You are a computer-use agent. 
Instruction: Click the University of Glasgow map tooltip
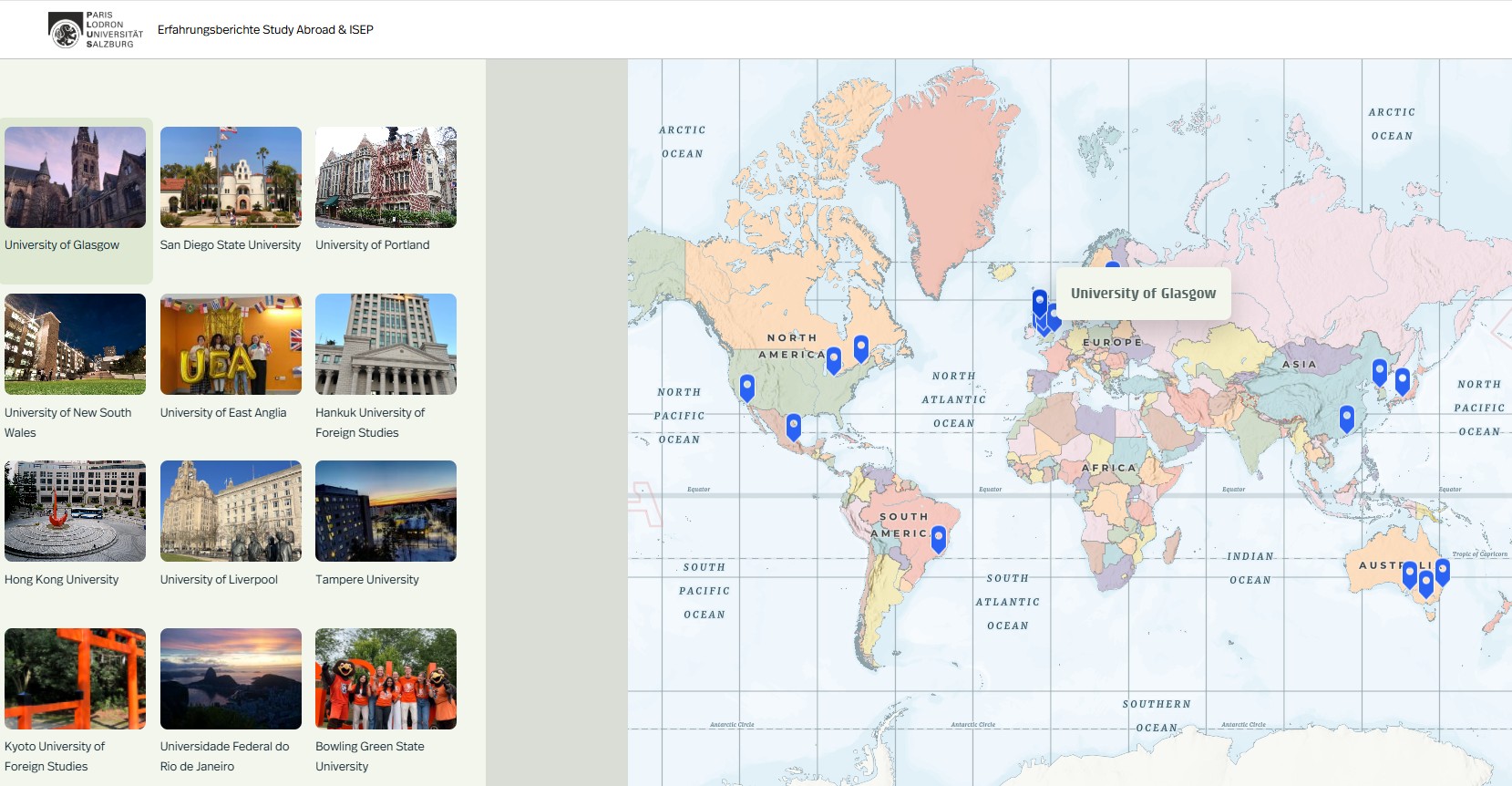[1143, 294]
